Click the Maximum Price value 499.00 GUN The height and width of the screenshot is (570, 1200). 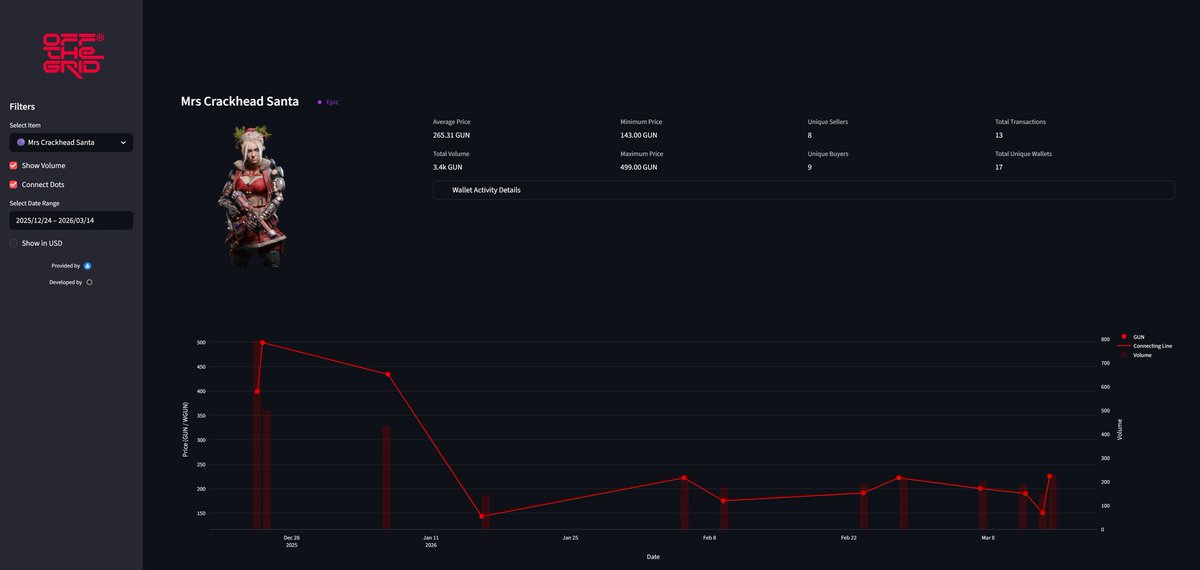click(x=639, y=168)
